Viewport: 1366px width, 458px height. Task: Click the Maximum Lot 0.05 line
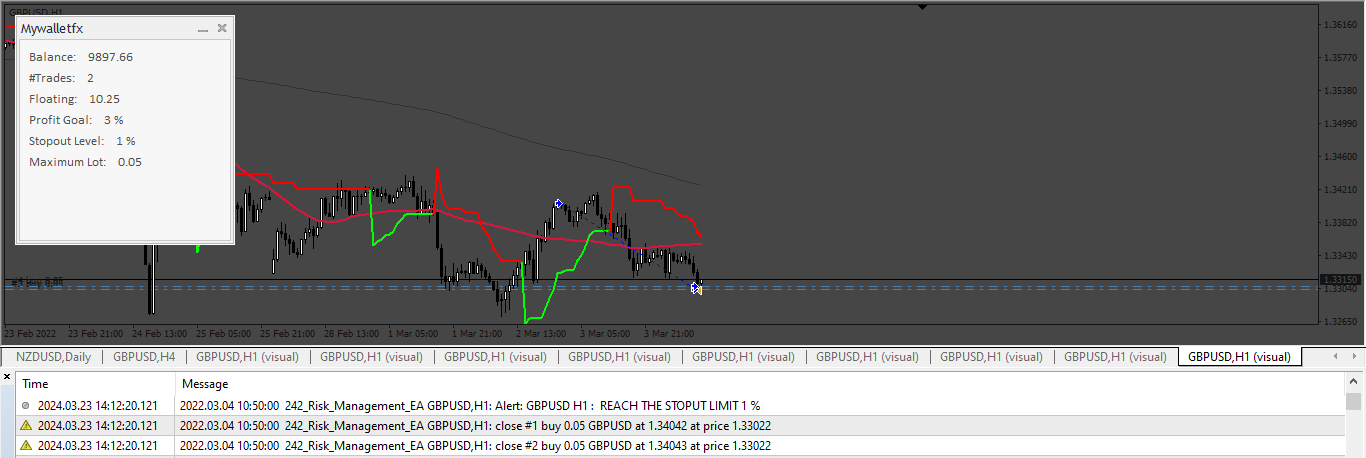pyautogui.click(x=85, y=162)
